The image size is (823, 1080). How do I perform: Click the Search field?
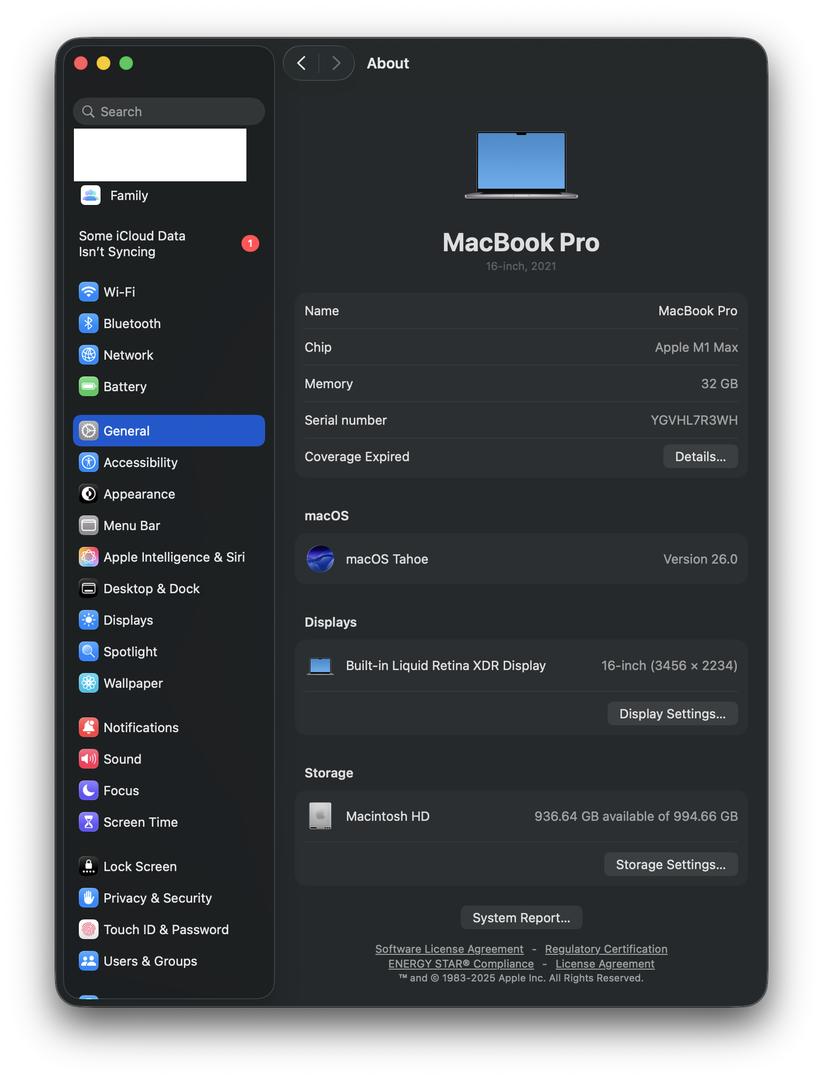(x=169, y=112)
